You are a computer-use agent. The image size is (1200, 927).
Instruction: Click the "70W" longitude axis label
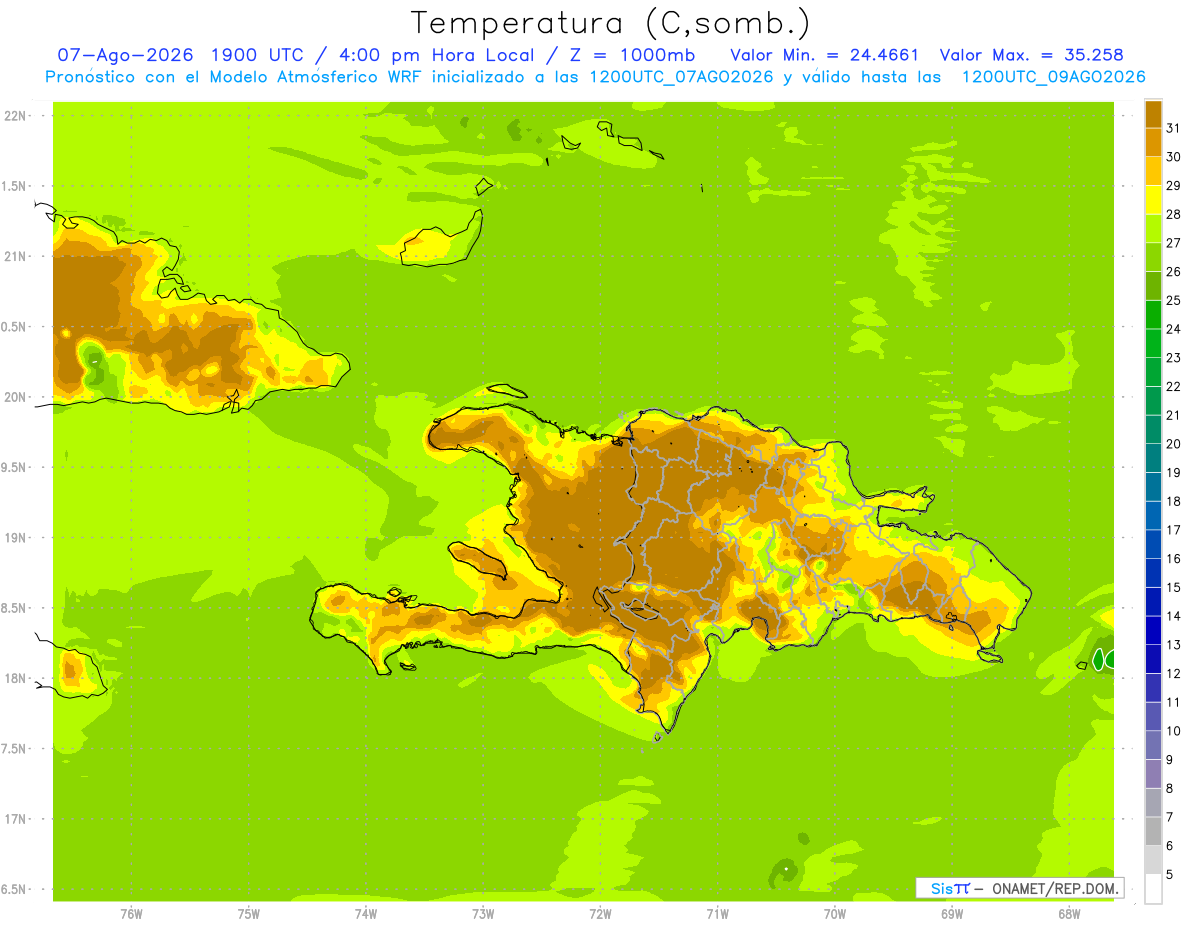pos(835,914)
